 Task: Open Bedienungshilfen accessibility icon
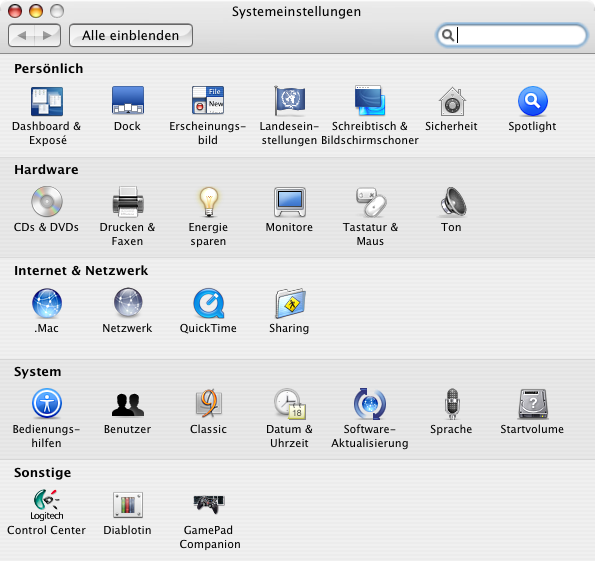[x=47, y=403]
